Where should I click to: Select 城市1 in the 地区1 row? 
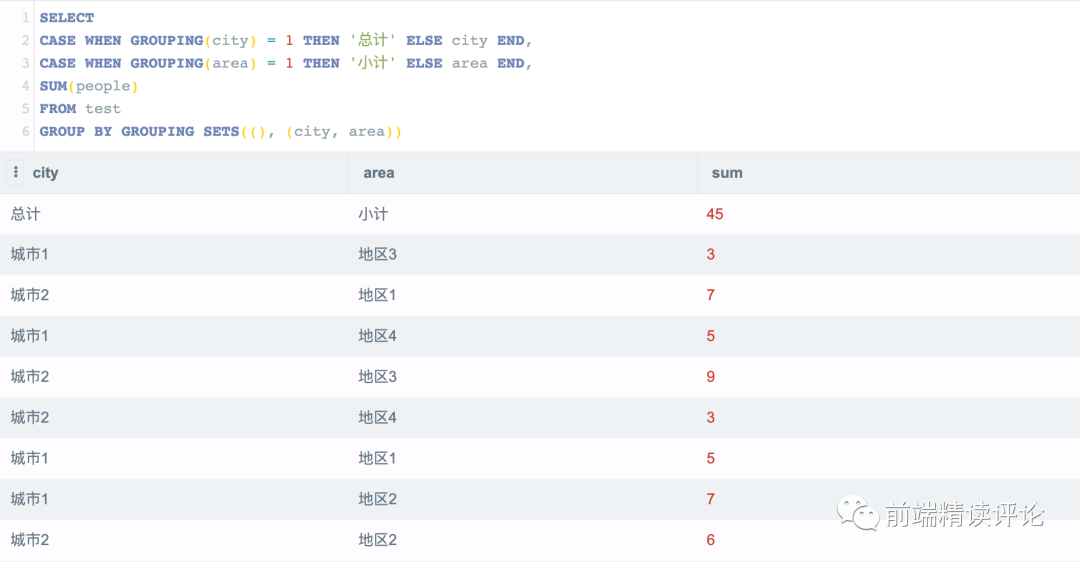pyautogui.click(x=30, y=458)
